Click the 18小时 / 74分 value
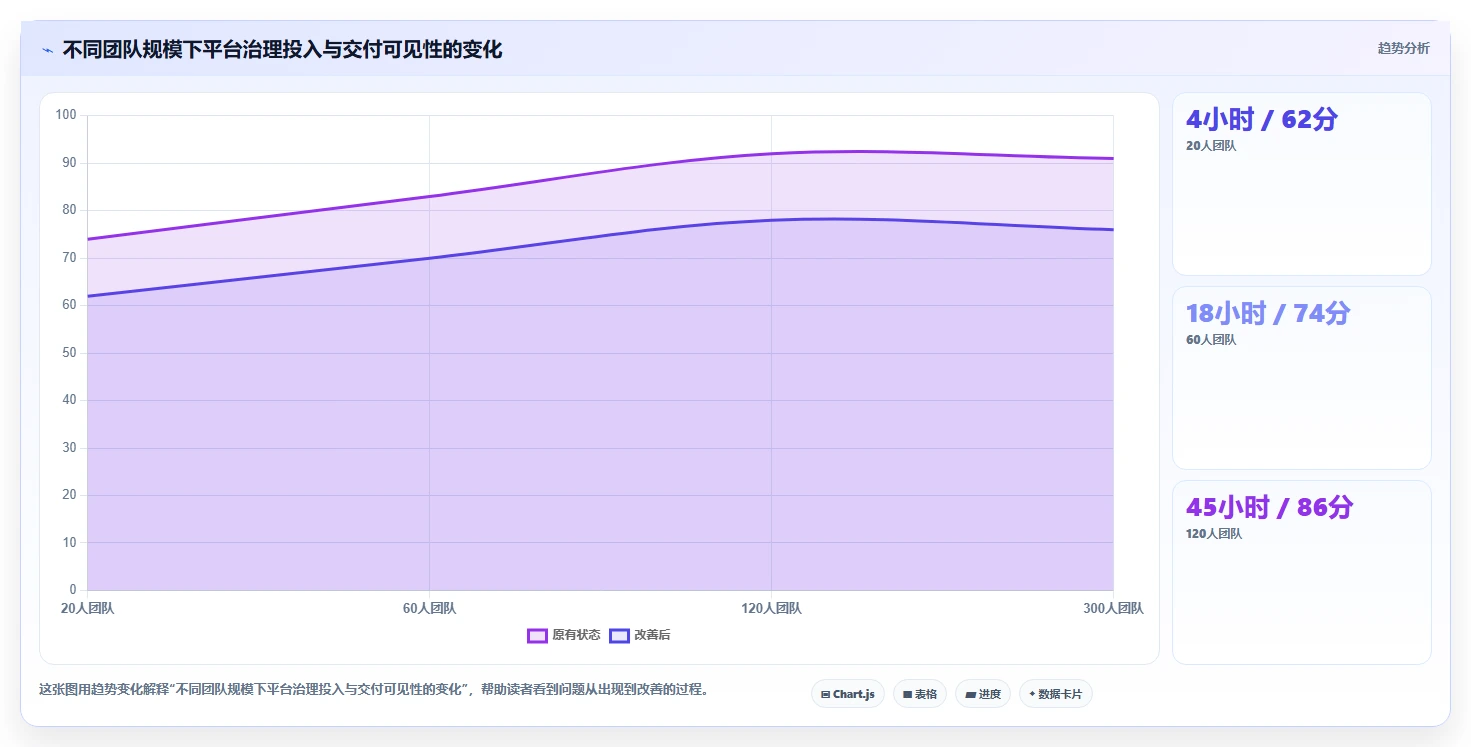1471x747 pixels. click(1268, 314)
